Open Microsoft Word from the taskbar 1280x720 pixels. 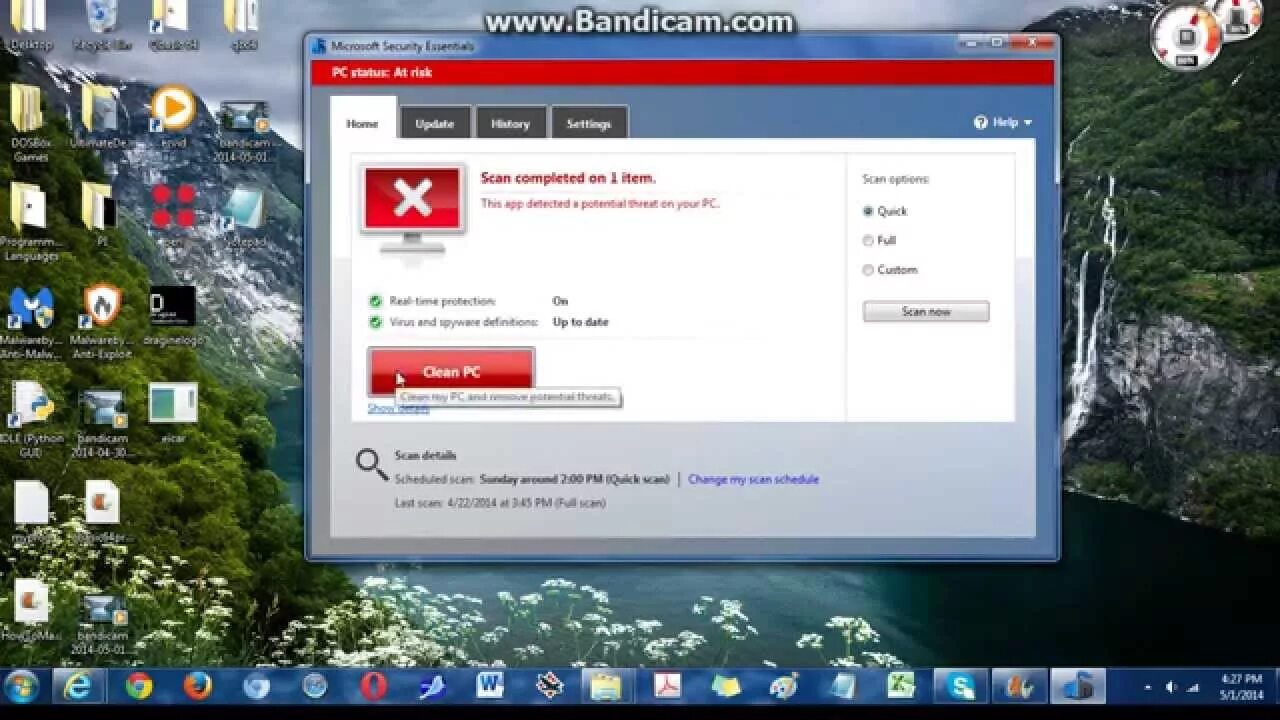[490, 686]
